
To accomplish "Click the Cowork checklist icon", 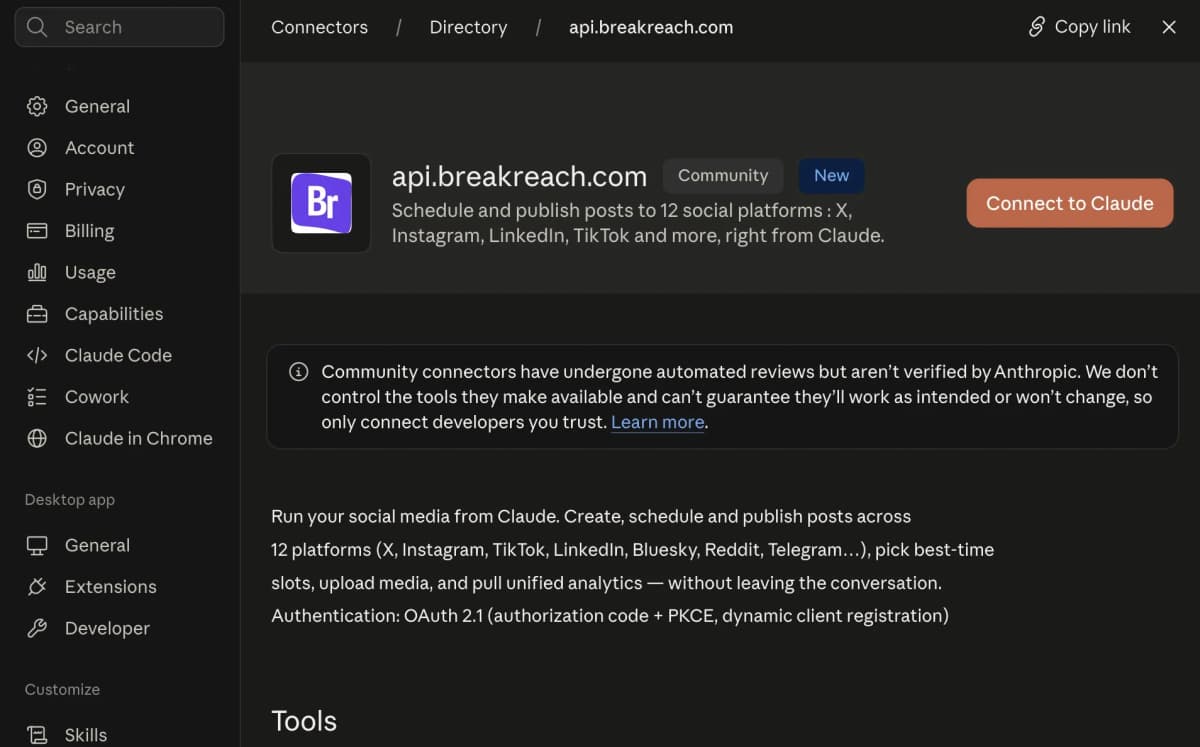I will pos(37,397).
